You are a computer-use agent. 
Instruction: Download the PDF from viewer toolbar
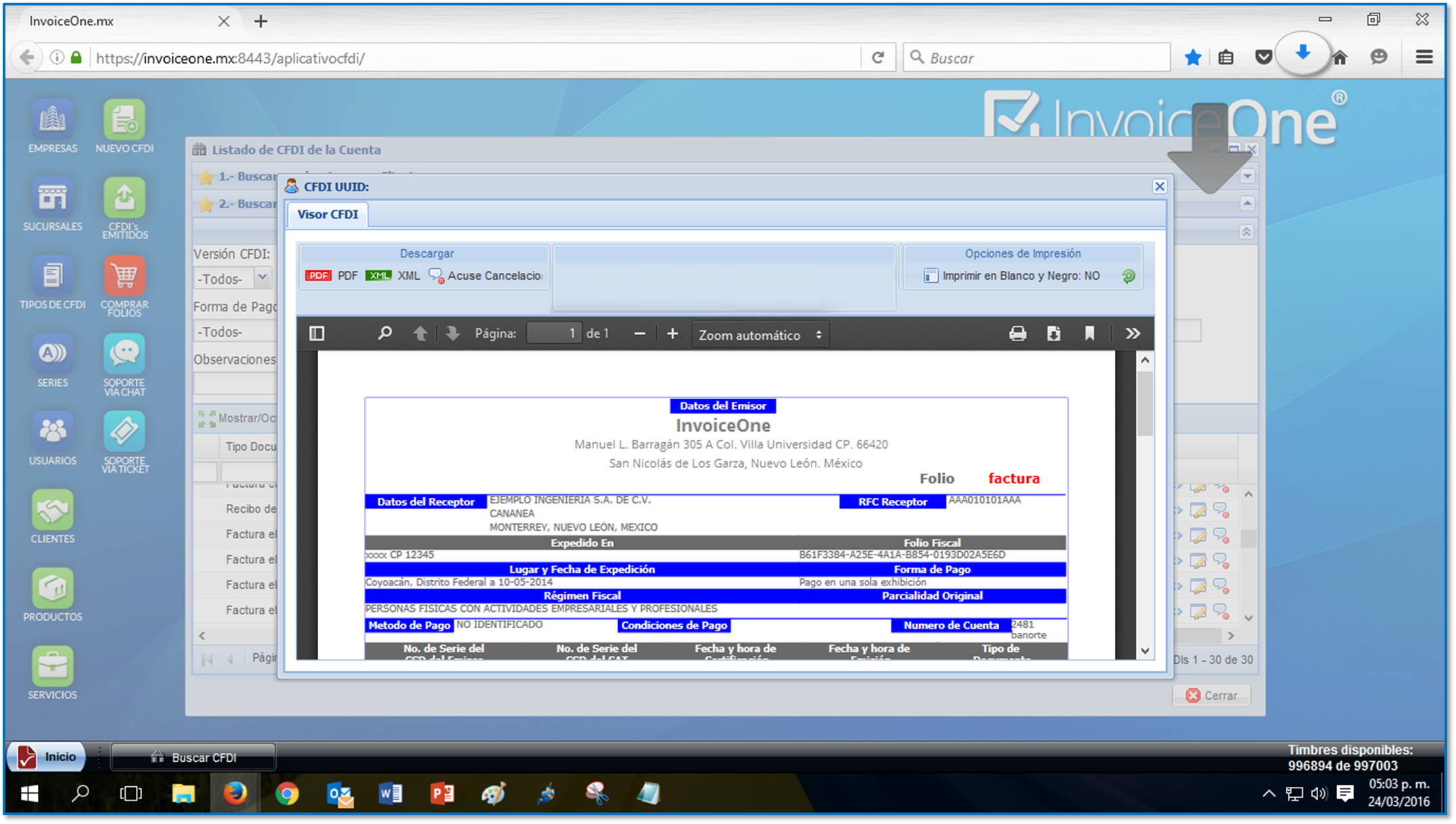[1053, 334]
